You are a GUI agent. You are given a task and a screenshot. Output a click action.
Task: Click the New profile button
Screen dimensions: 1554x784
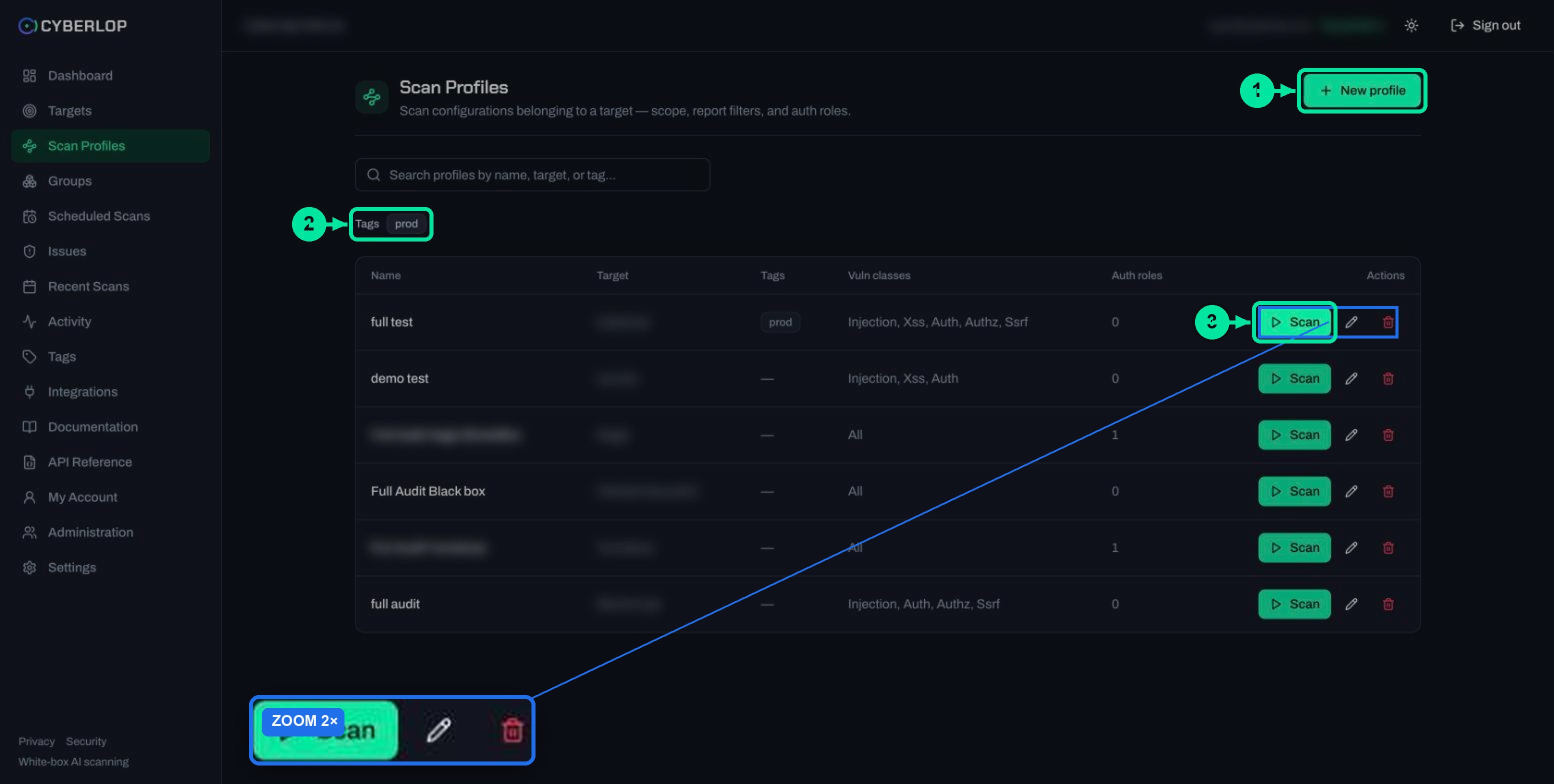(x=1362, y=90)
